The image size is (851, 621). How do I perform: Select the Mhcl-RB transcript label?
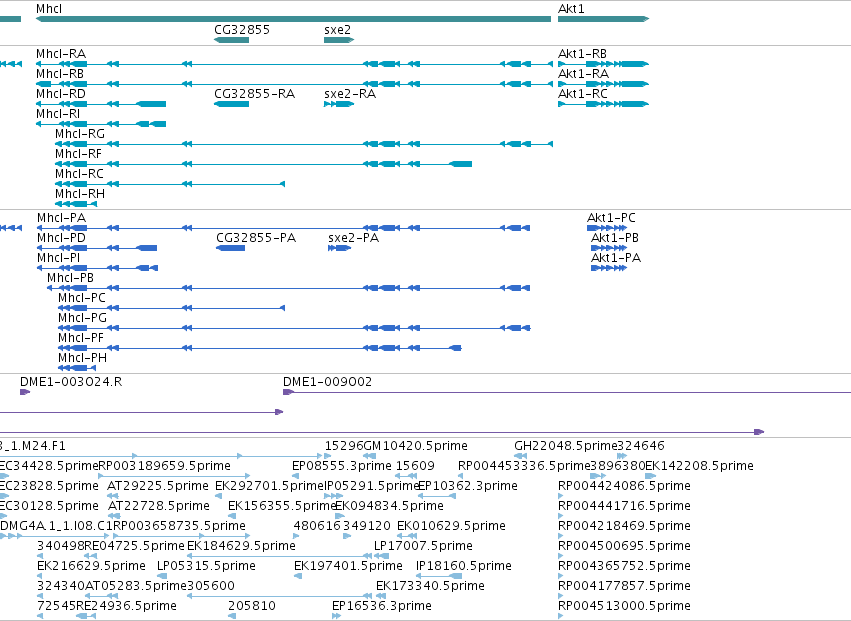pyautogui.click(x=60, y=73)
